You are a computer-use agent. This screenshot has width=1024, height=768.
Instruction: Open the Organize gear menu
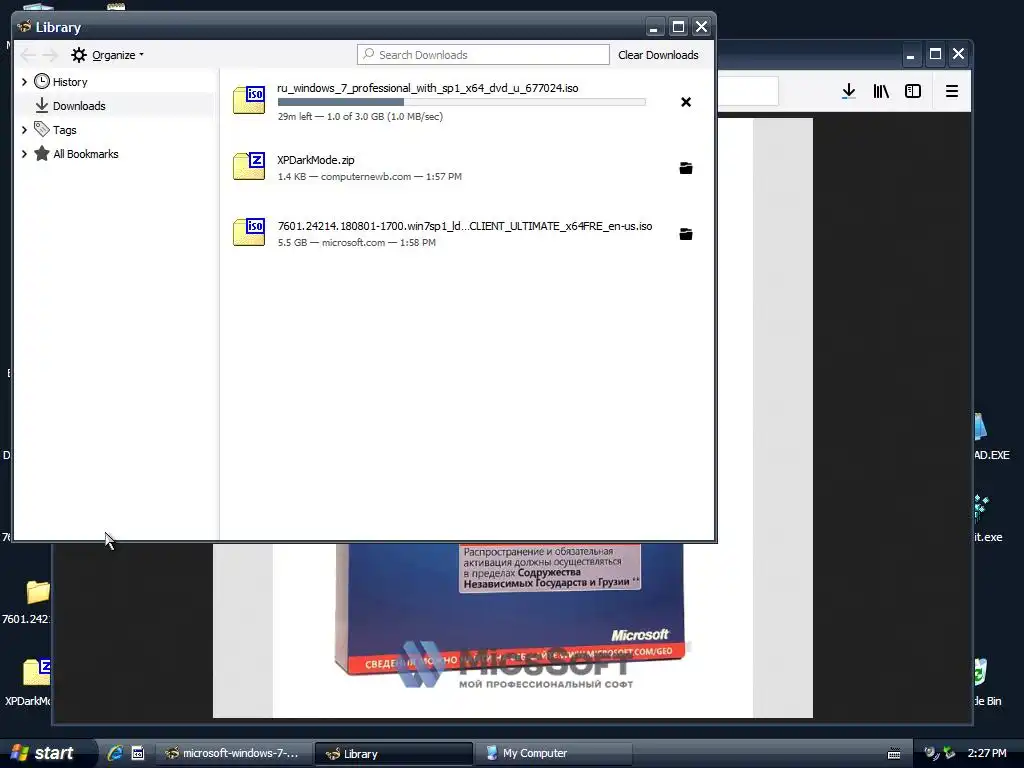tap(107, 55)
